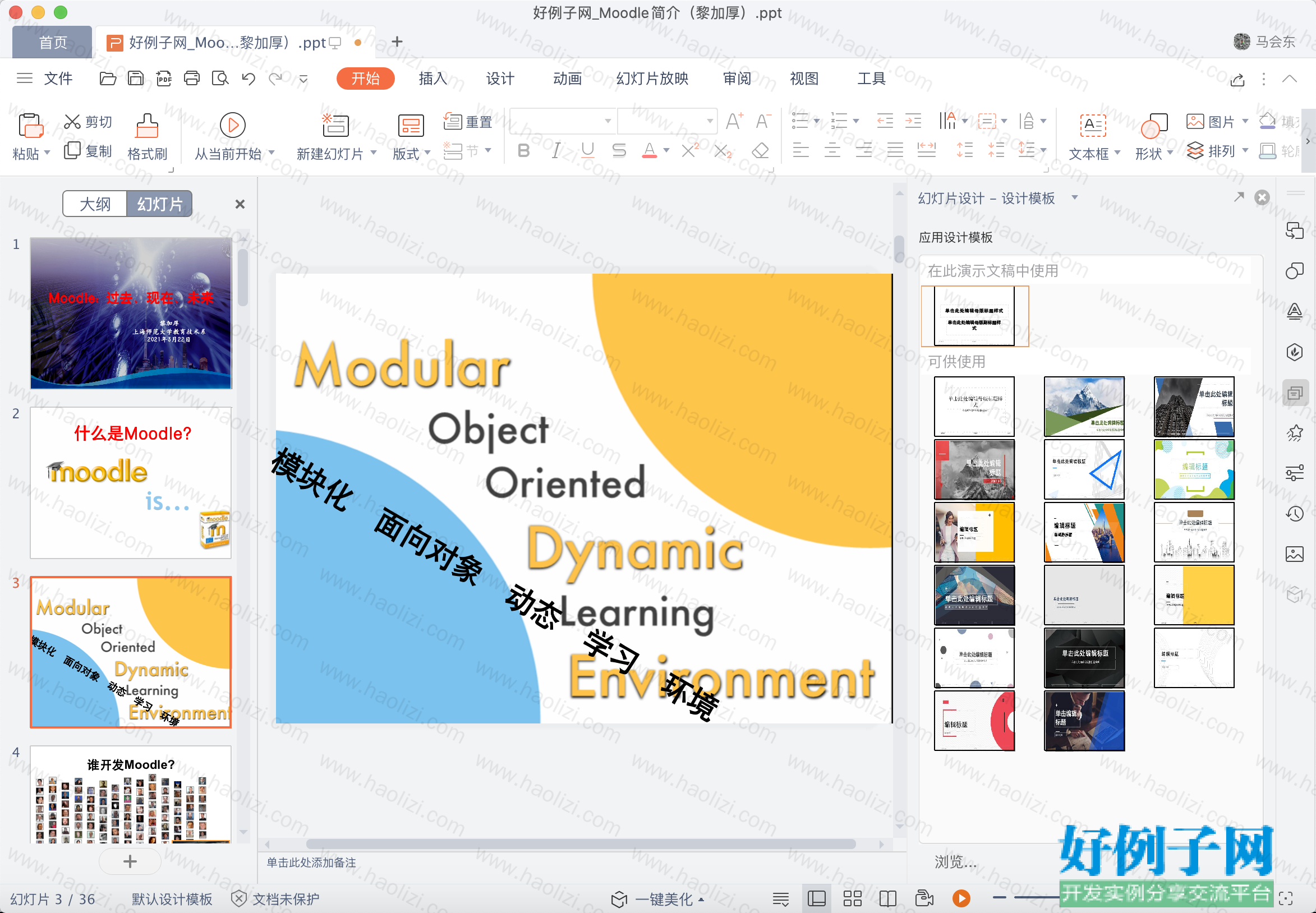Image resolution: width=1316 pixels, height=913 pixels.
Task: Undo the last action
Action: tap(249, 79)
